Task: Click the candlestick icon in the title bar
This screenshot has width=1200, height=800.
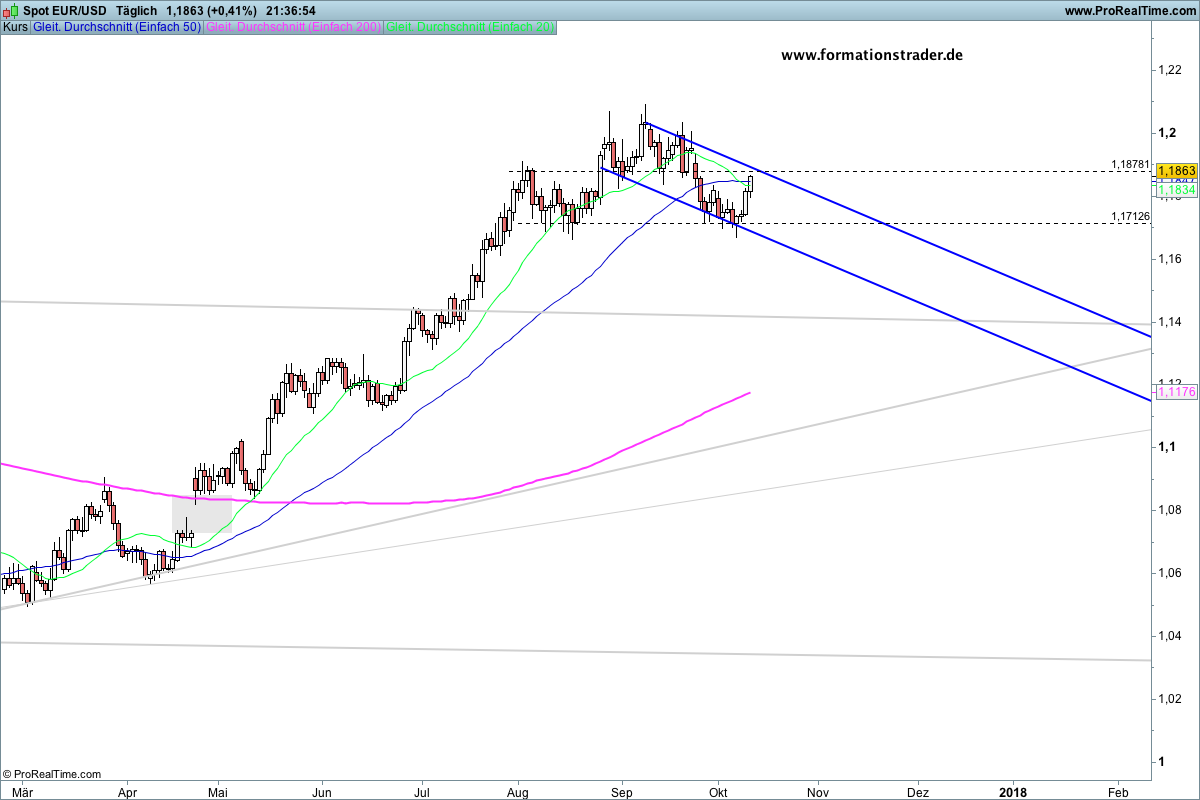Action: (x=10, y=11)
